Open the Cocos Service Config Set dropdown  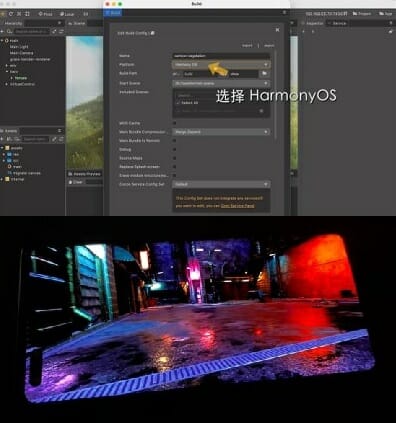pyautogui.click(x=221, y=184)
